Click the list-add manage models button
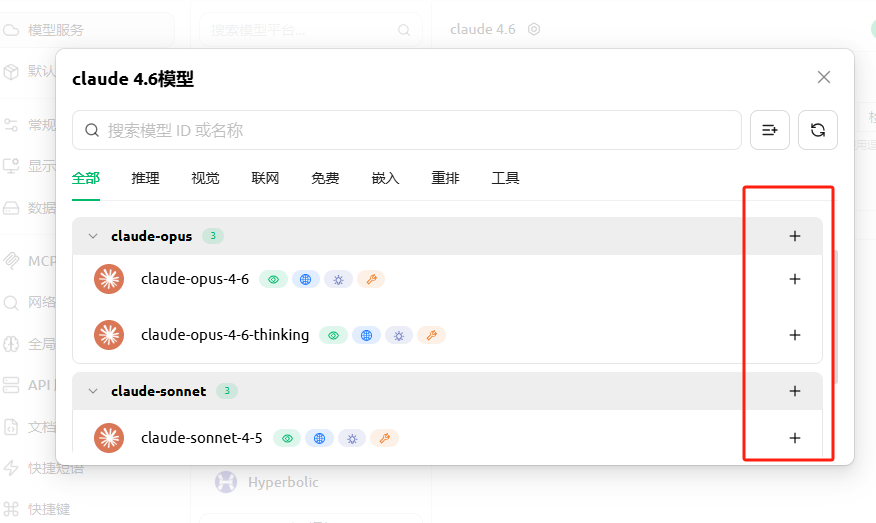This screenshot has width=876, height=523. pos(770,130)
